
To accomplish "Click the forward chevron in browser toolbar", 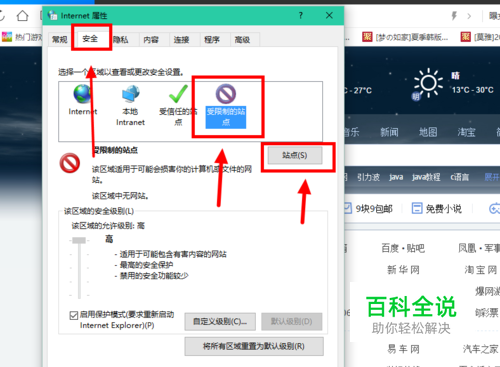I will [x=469, y=16].
